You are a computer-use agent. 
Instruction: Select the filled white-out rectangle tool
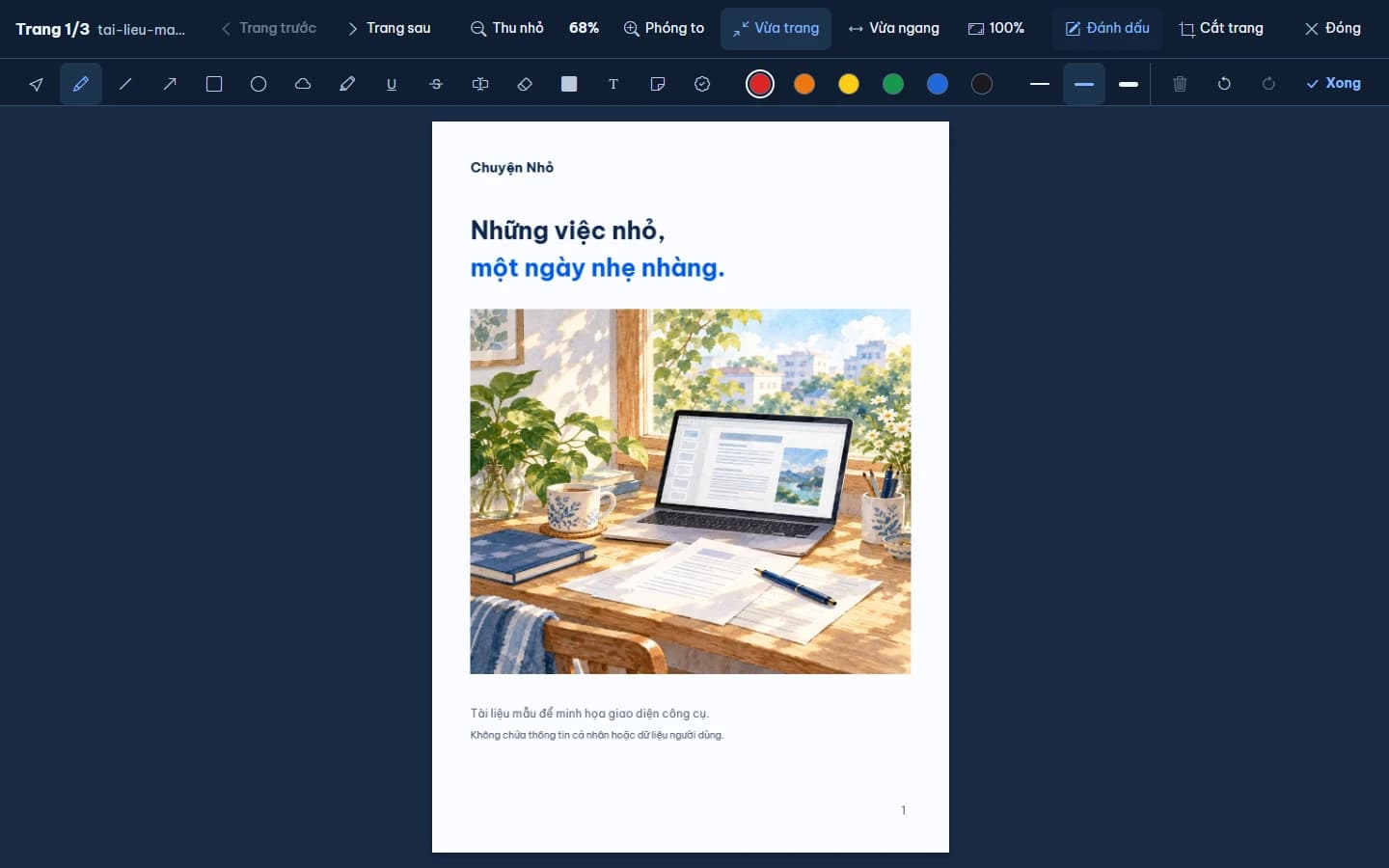click(569, 84)
